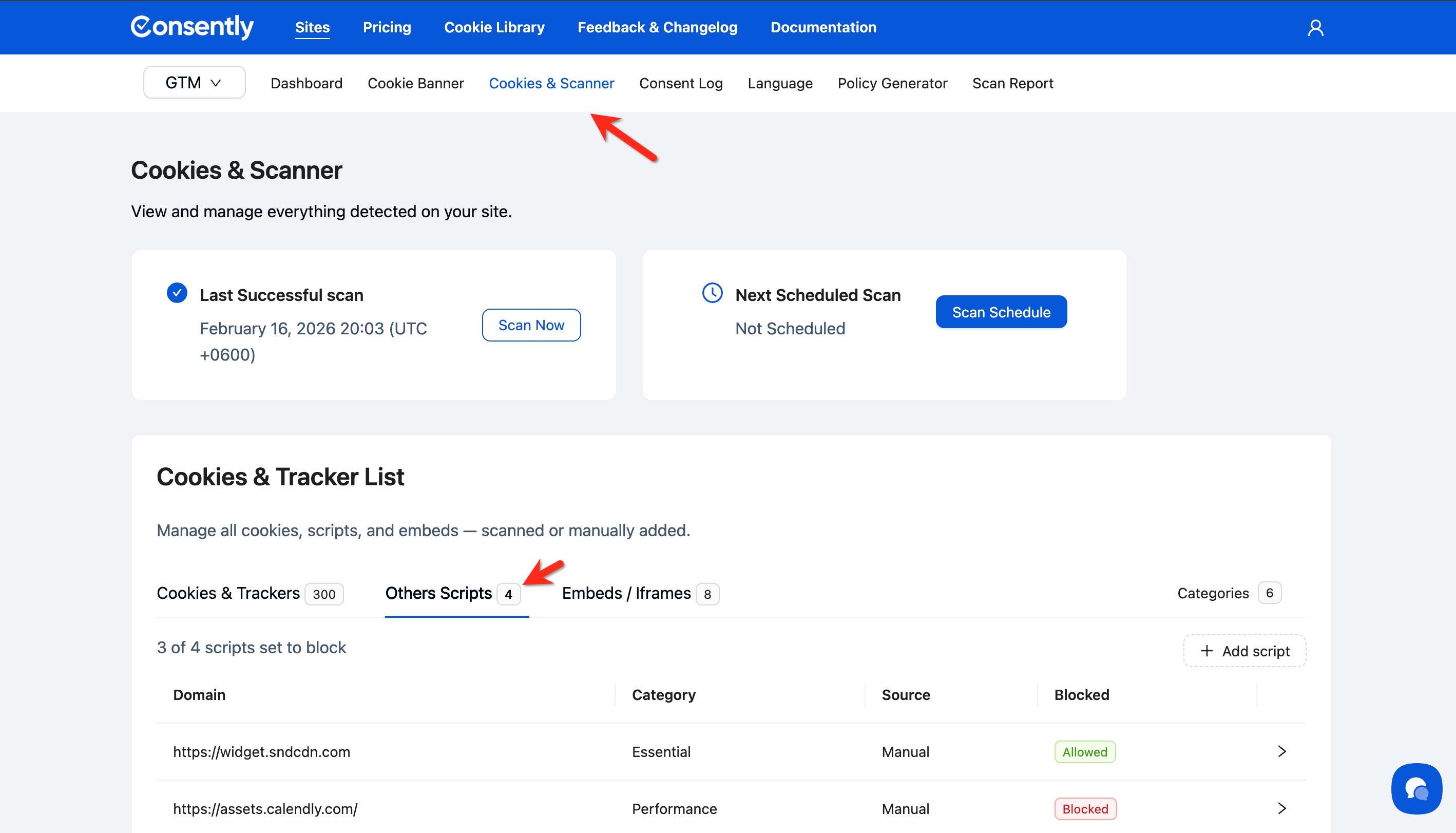1456x833 pixels.
Task: Open the user account profile icon
Action: coord(1315,27)
